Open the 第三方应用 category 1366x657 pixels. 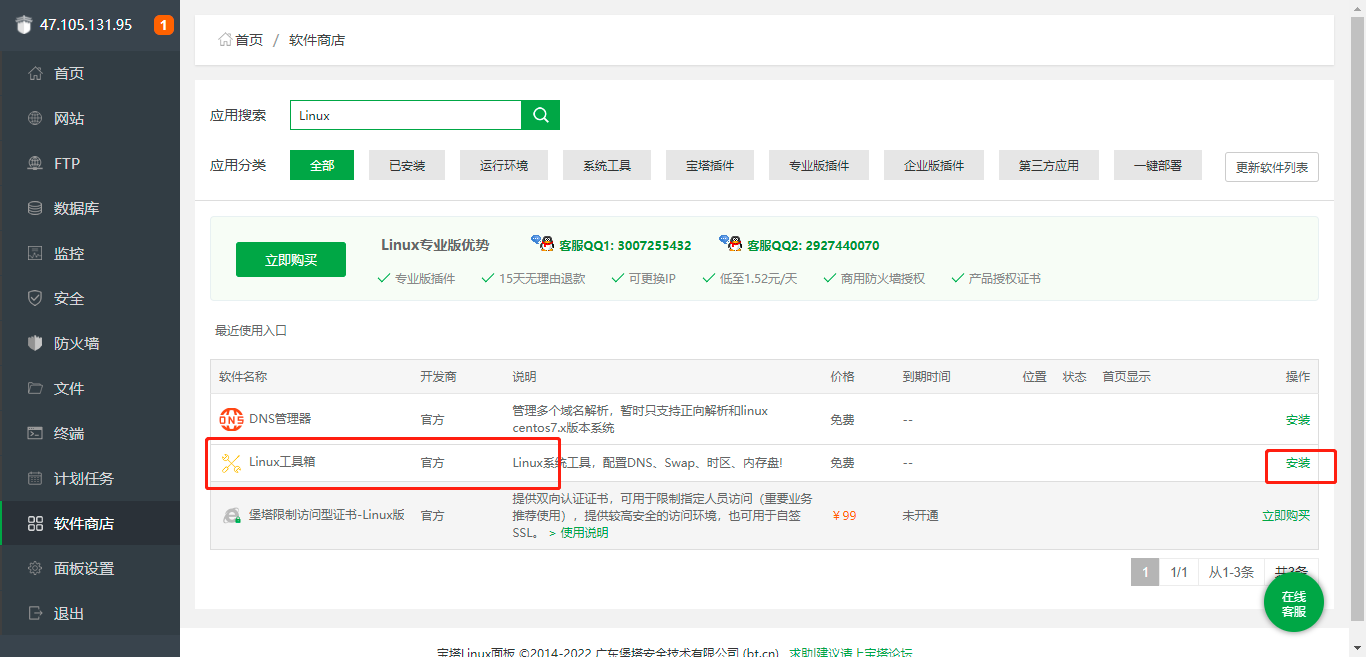1049,165
